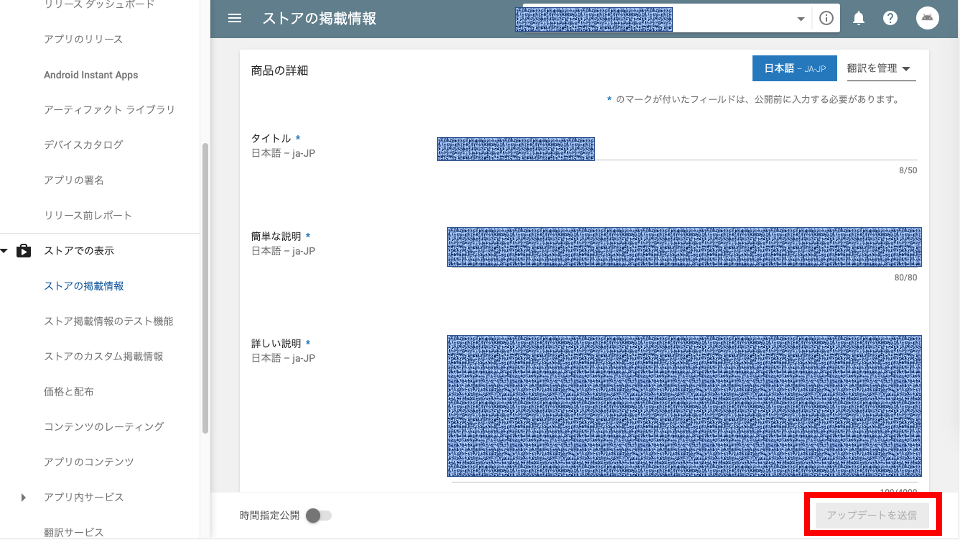The height and width of the screenshot is (540, 960).
Task: Open the account avatar menu
Action: (x=928, y=18)
